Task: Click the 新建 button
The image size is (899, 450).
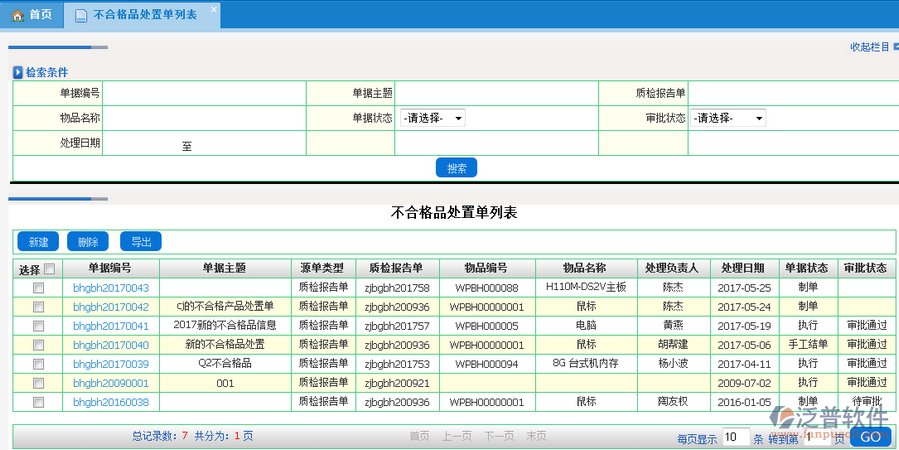Action: (38, 242)
